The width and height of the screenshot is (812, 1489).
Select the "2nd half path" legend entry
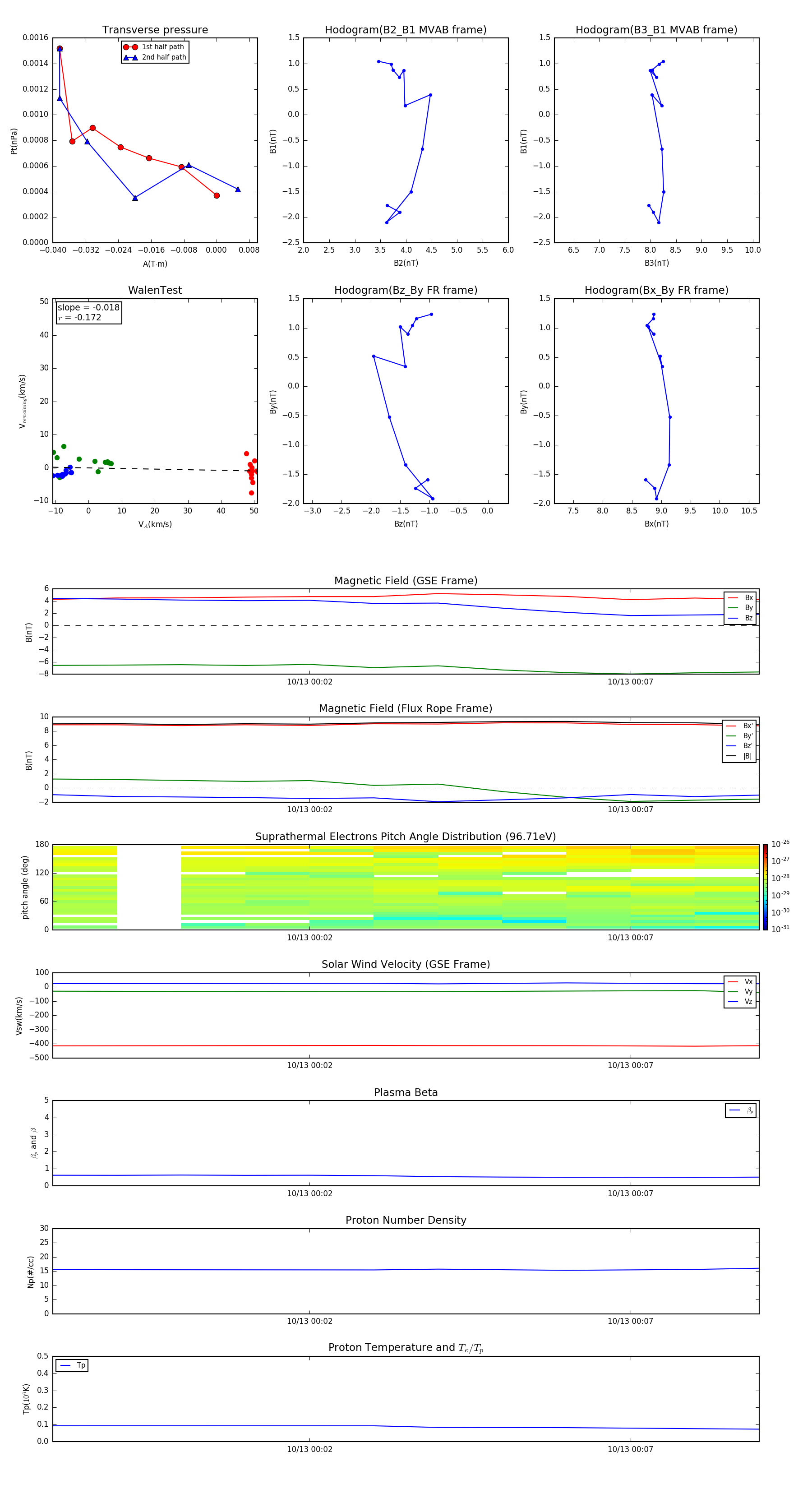click(155, 57)
